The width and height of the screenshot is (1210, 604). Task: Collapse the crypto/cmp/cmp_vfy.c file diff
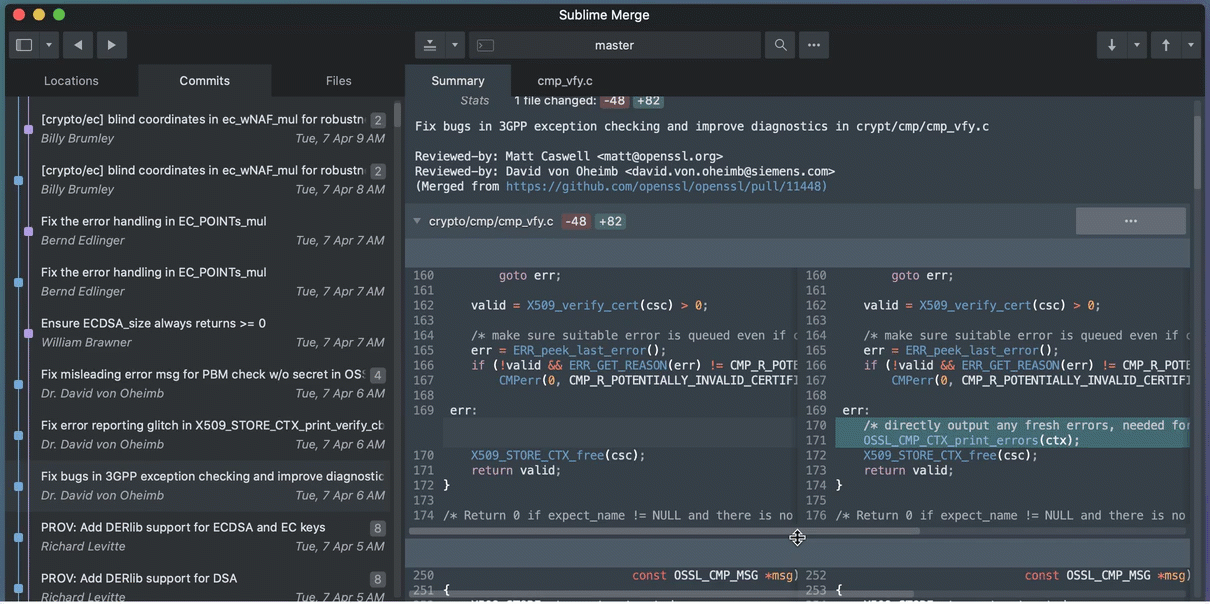(x=417, y=221)
